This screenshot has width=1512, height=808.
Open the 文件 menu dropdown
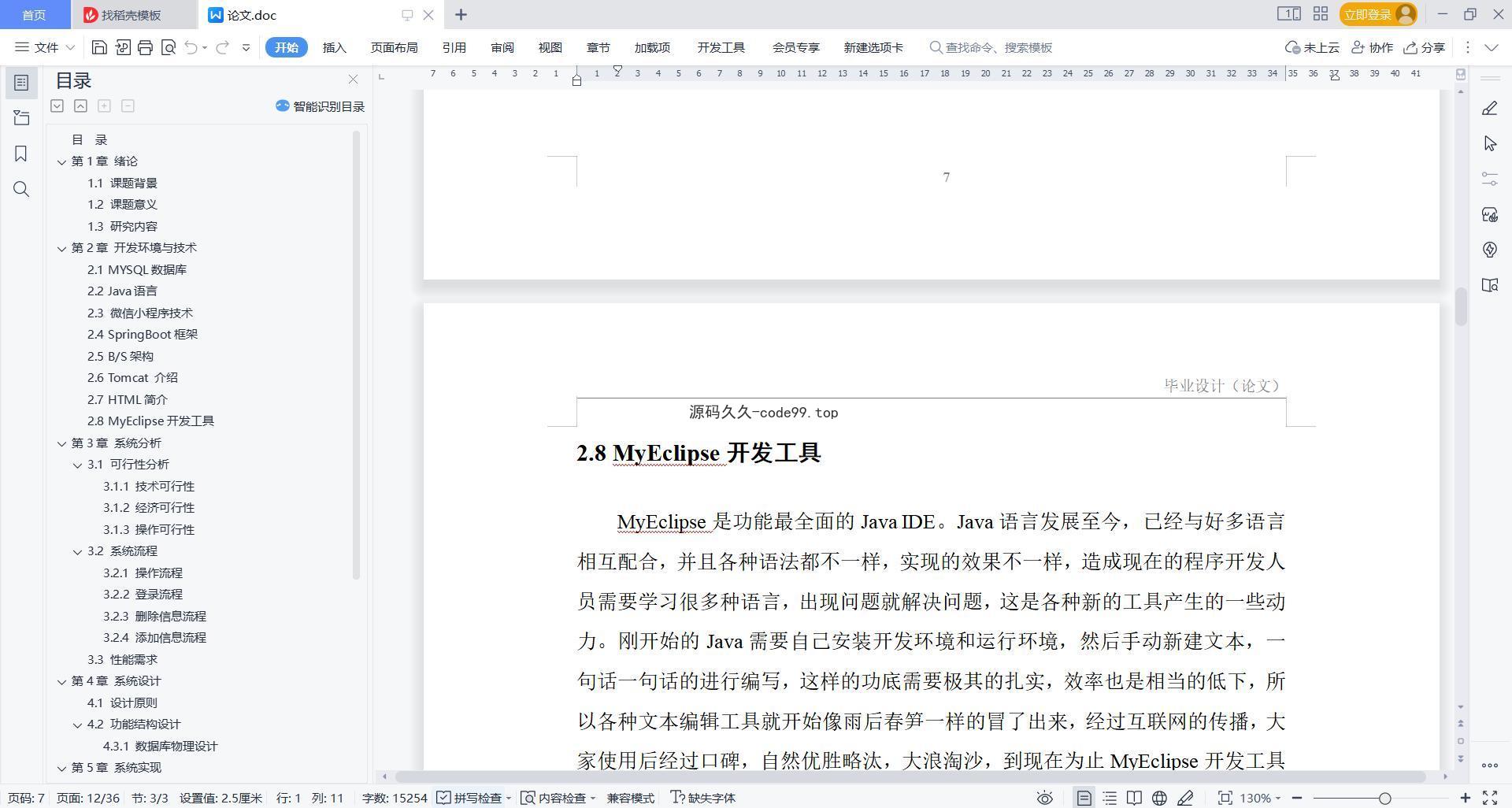click(45, 47)
